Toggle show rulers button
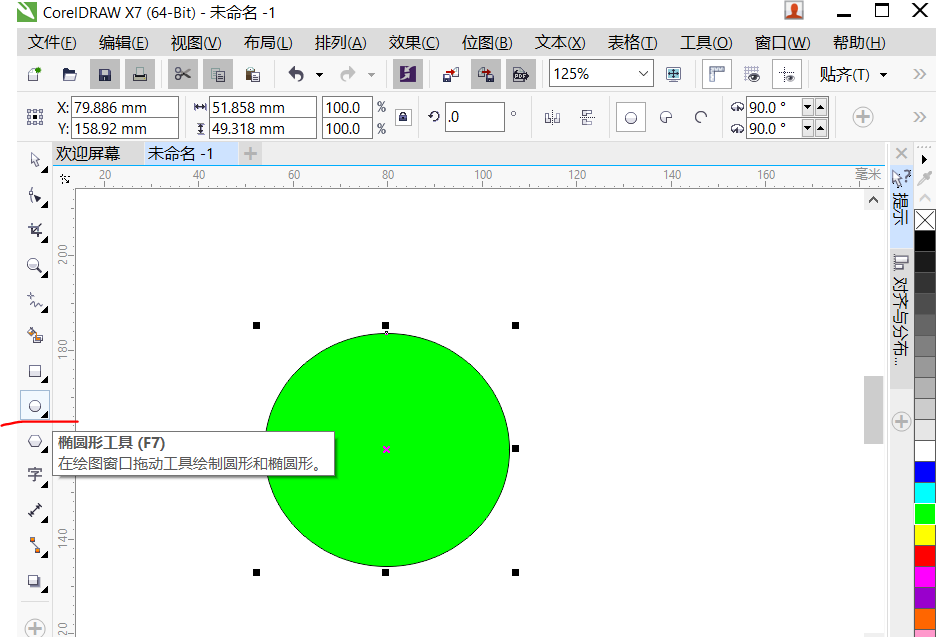This screenshot has height=637, width=936. (716, 74)
